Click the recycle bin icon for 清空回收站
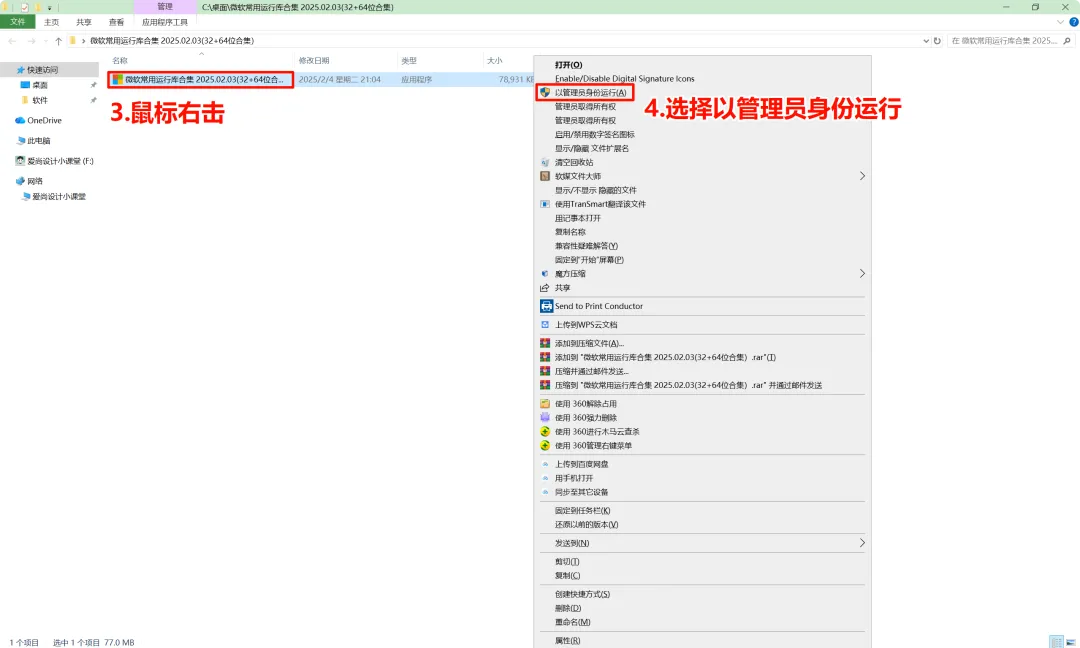This screenshot has height=648, width=1080. [x=545, y=163]
